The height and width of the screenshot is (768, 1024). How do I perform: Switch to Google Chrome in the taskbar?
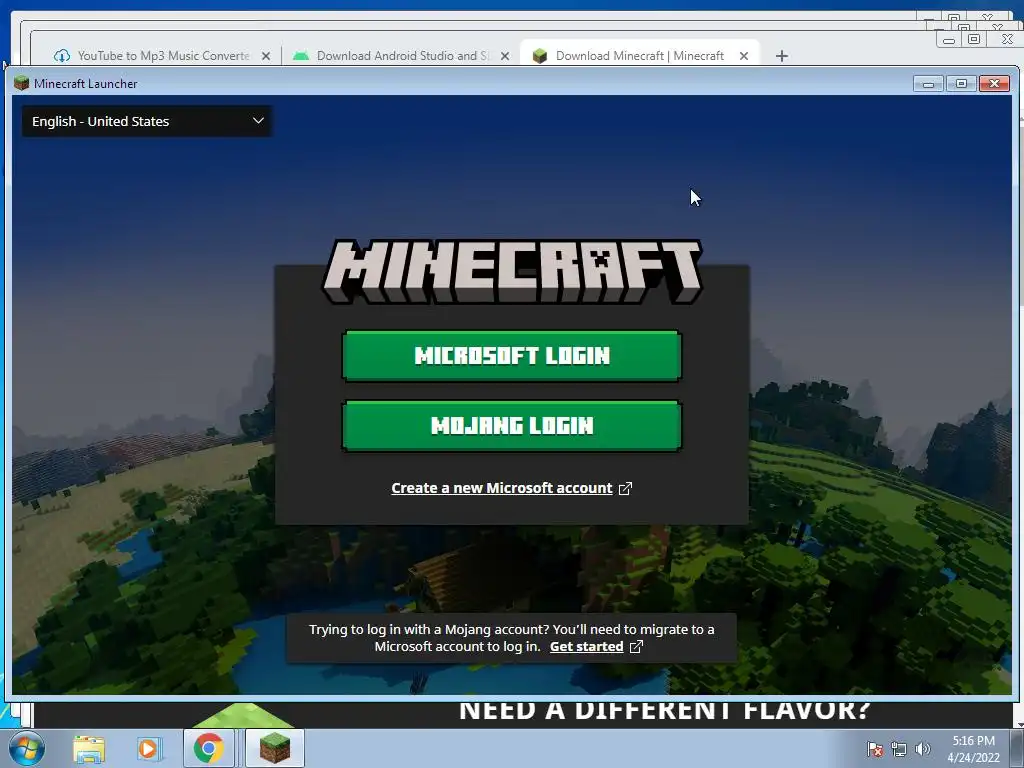pos(208,748)
